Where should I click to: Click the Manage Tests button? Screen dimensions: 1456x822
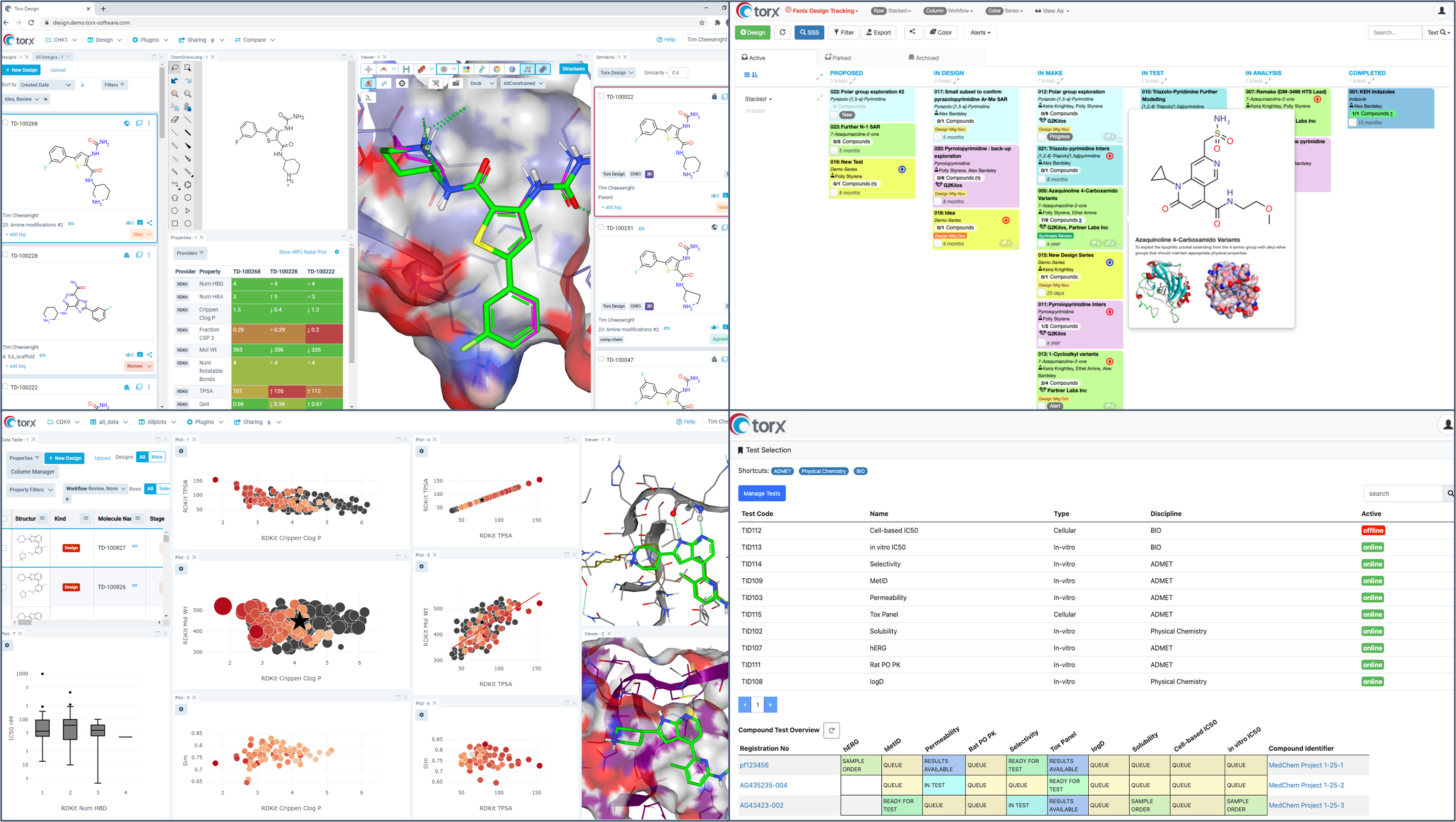(761, 493)
